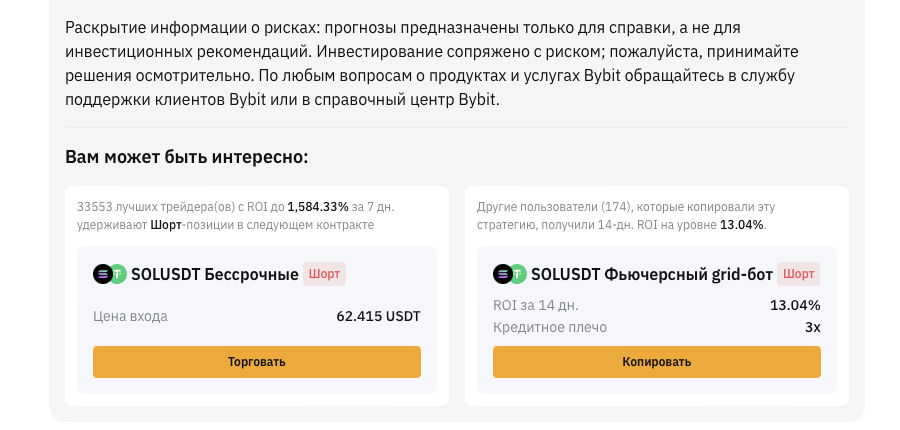Click the Solana logo in the Бессрочные card
Screen dimensions: 900x430
102,274
